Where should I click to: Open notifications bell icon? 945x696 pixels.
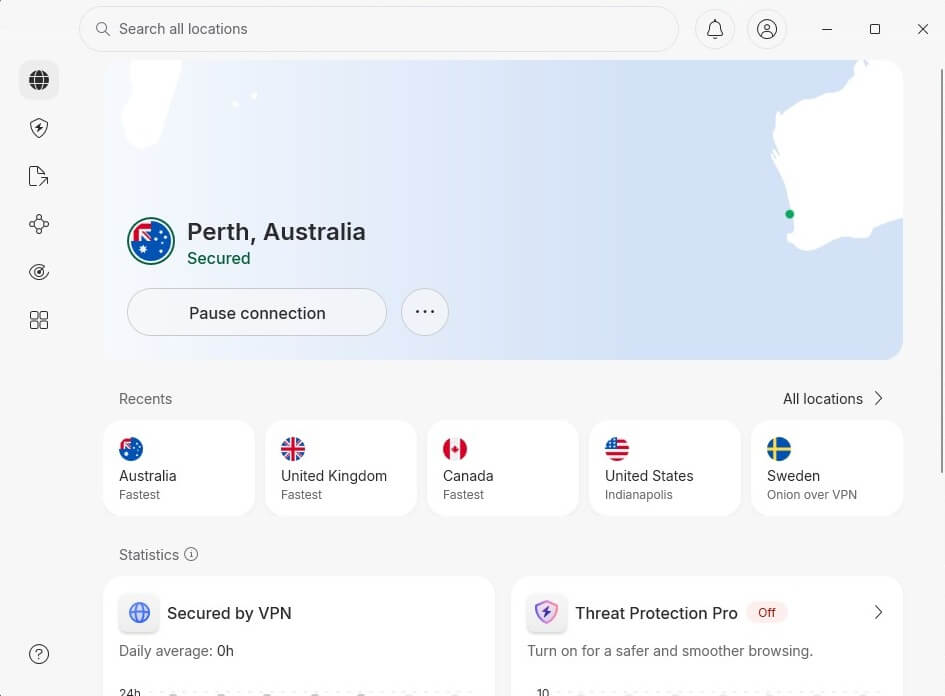715,29
